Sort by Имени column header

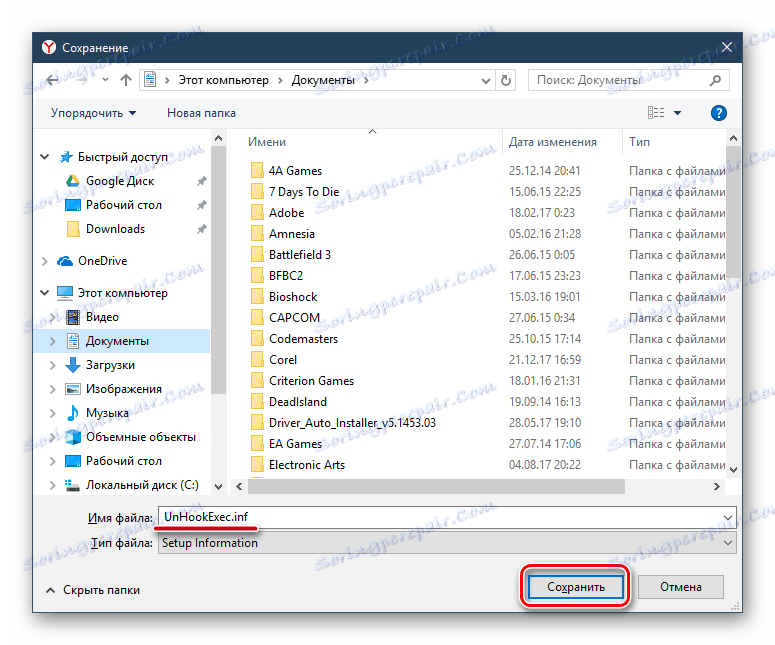pyautogui.click(x=267, y=142)
